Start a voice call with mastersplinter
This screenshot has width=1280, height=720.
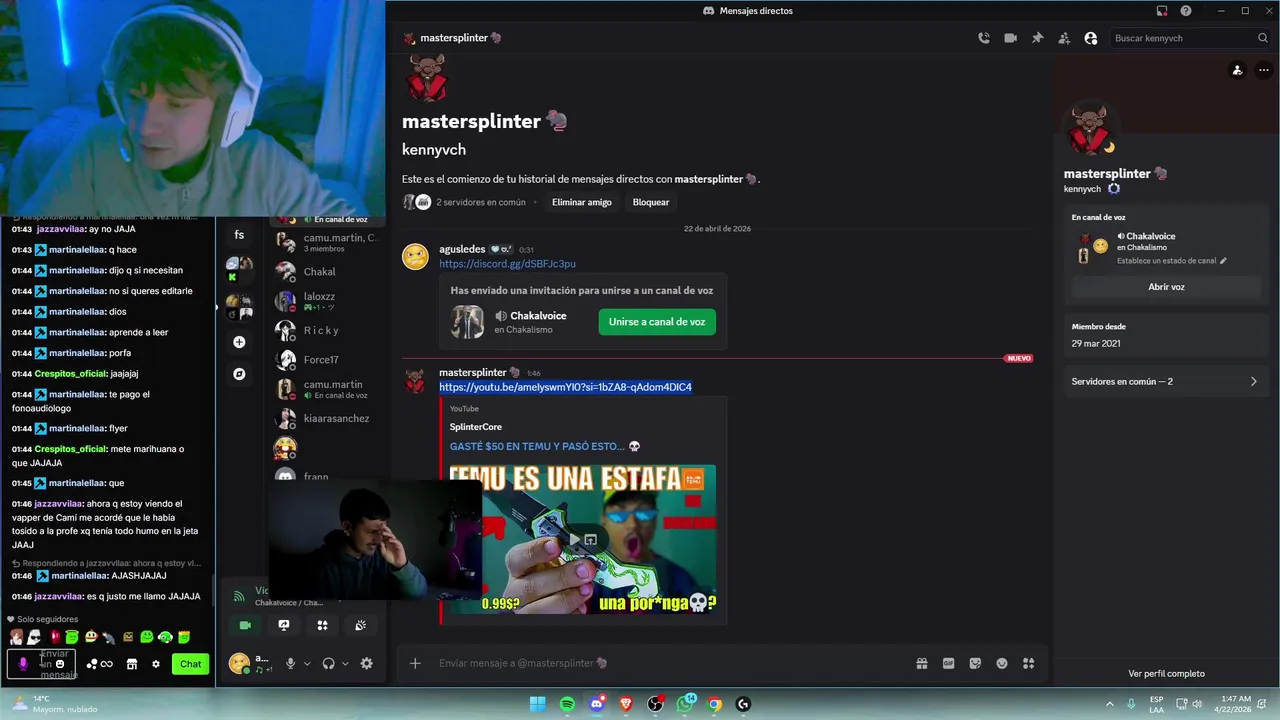(x=984, y=38)
